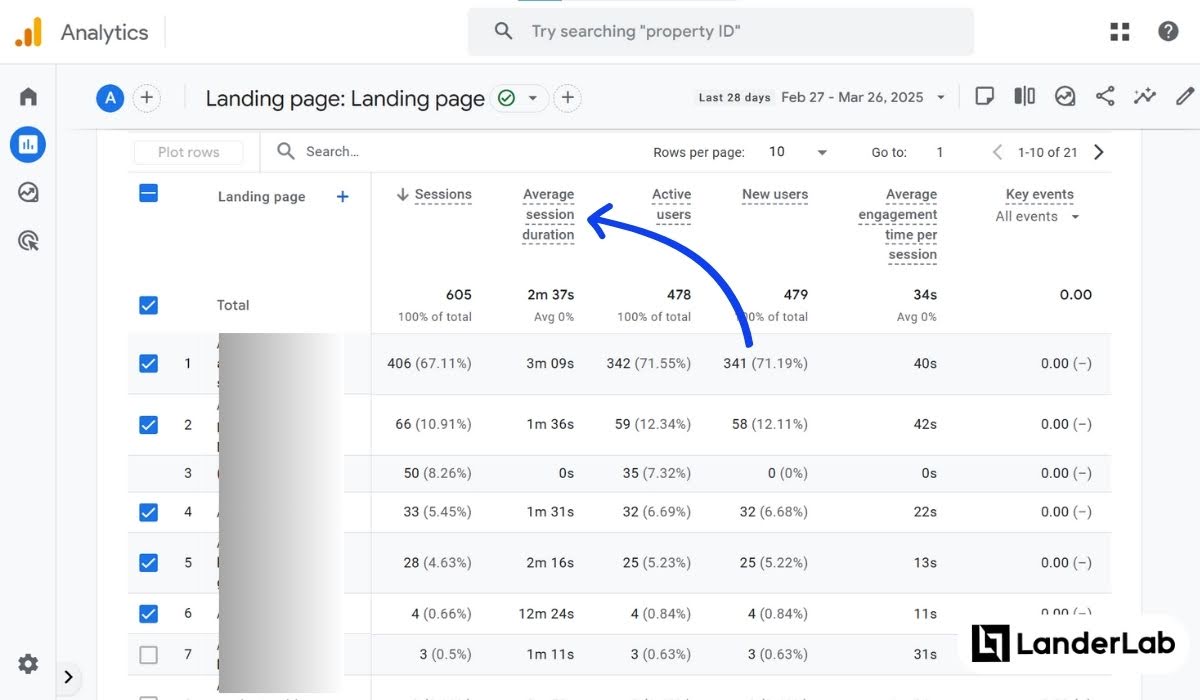Screen dimensions: 1200x700
Task: Sort by Average engagement time per session
Action: [x=898, y=225]
